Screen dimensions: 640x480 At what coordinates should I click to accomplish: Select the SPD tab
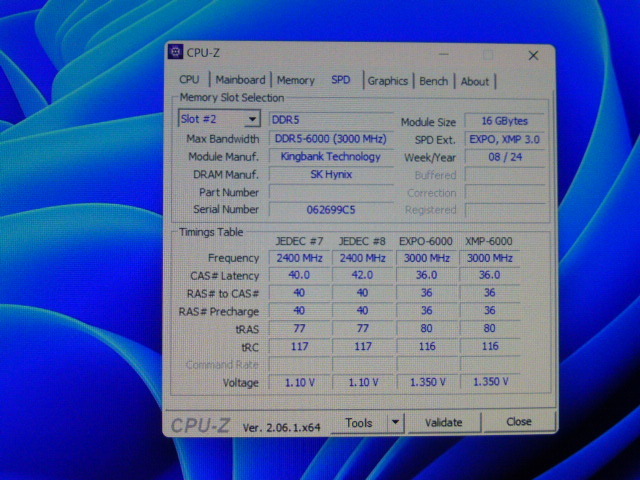[x=340, y=80]
